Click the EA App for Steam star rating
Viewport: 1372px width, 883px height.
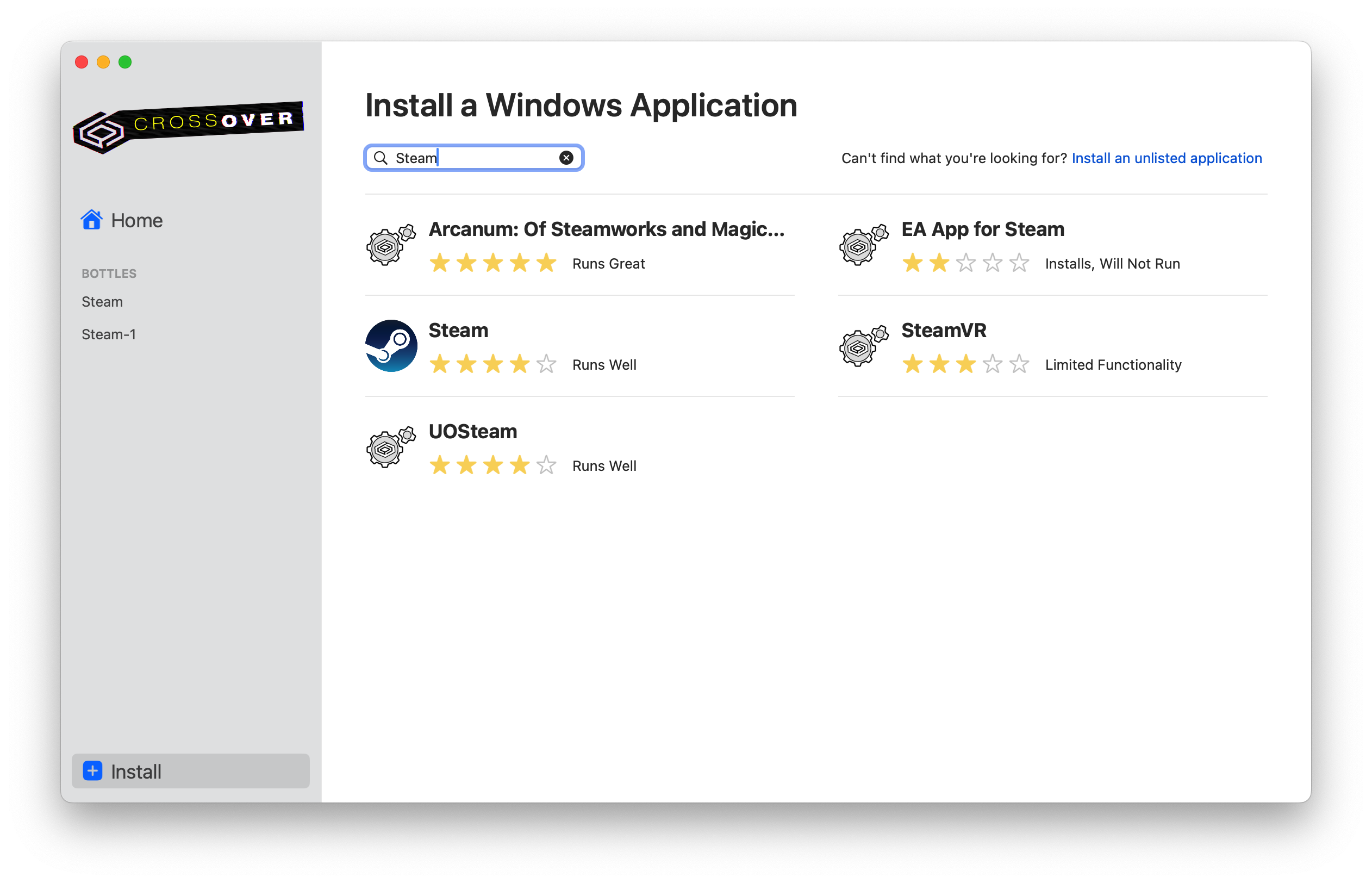[x=966, y=264]
